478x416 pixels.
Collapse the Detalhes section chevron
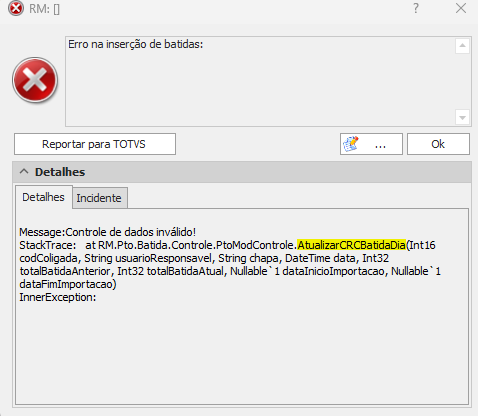pyautogui.click(x=24, y=172)
